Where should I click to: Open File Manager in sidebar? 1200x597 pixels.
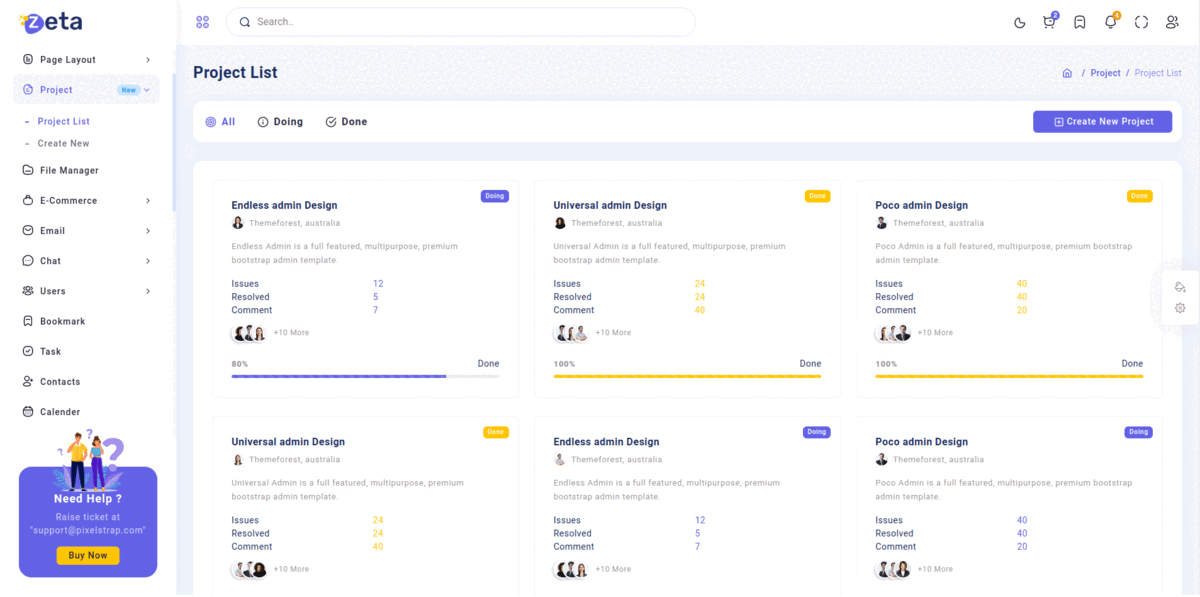69,170
